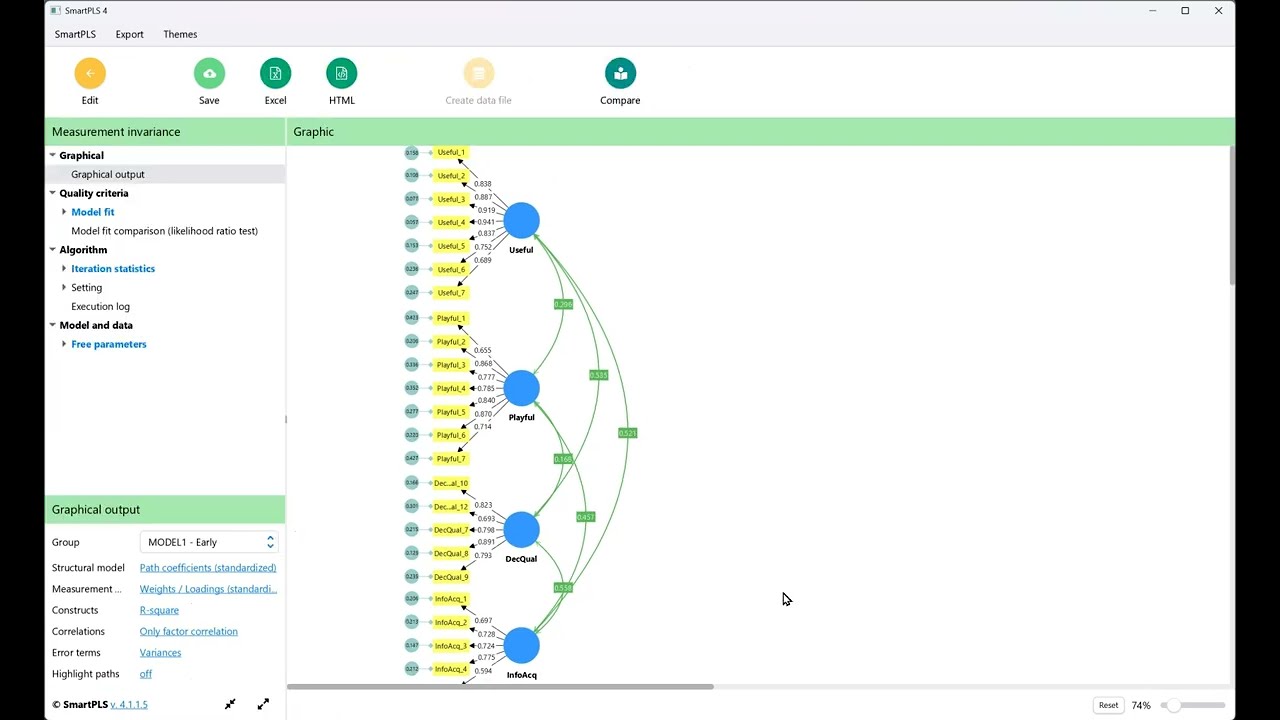Expand the Iteration statistics node arrow
This screenshot has height=720, width=1280.
(64, 269)
